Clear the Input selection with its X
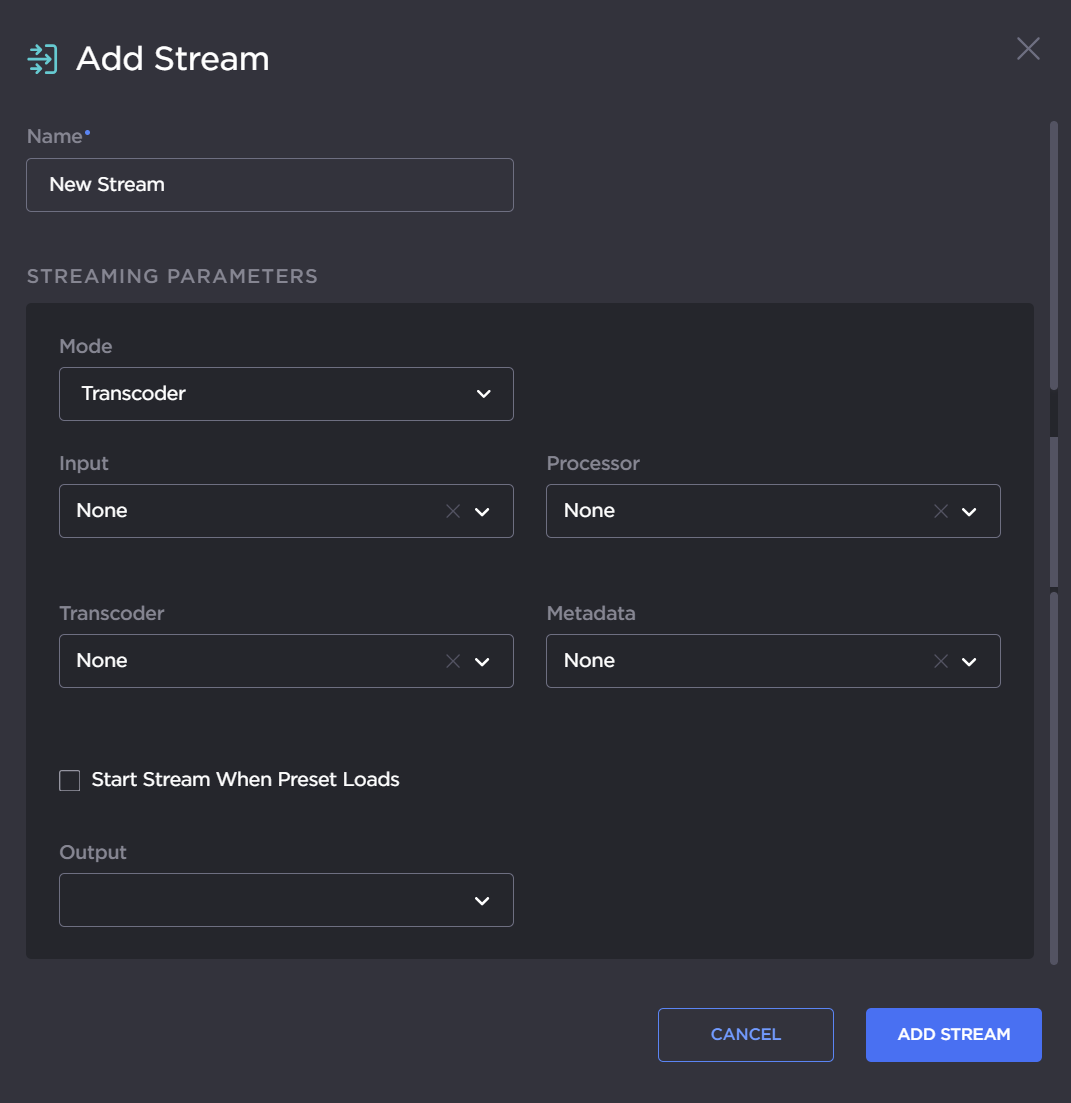The image size is (1071, 1103). pos(453,511)
